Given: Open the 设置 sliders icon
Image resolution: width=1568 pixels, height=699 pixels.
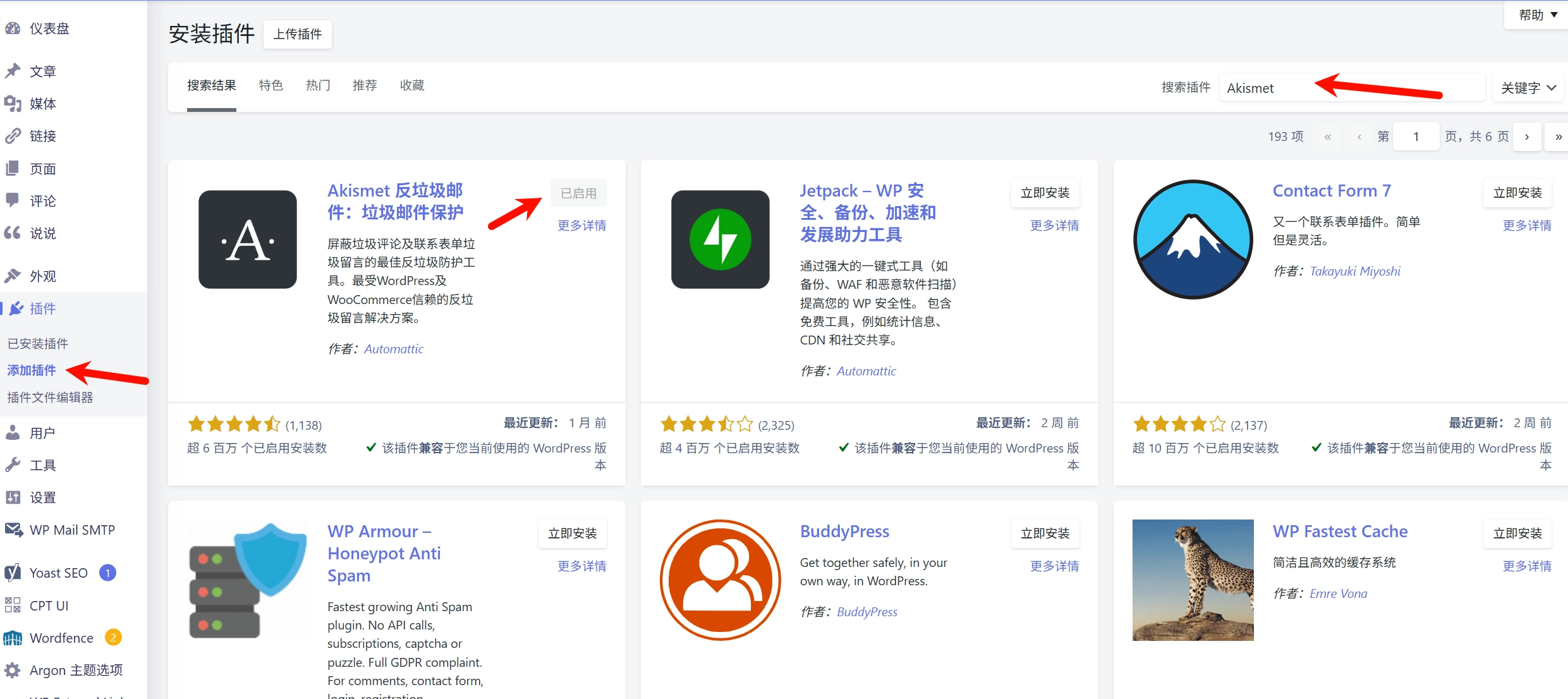Looking at the screenshot, I should 13,497.
